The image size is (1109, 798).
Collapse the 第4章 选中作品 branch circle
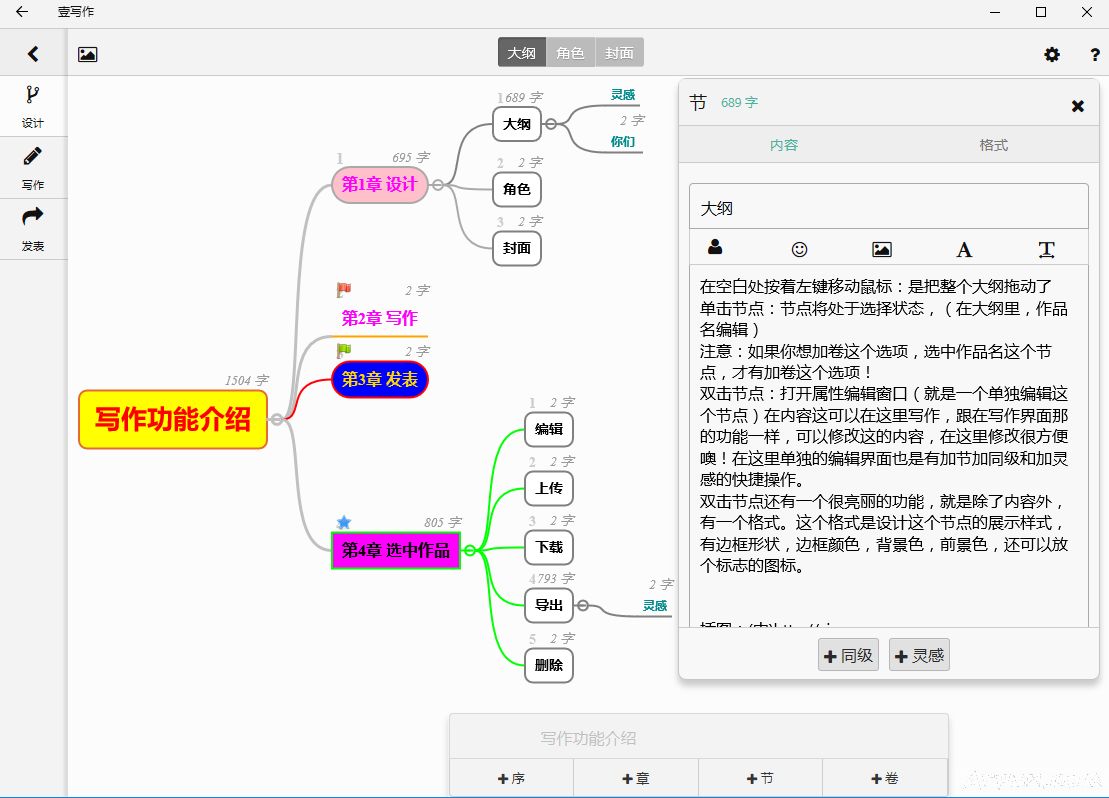470,550
